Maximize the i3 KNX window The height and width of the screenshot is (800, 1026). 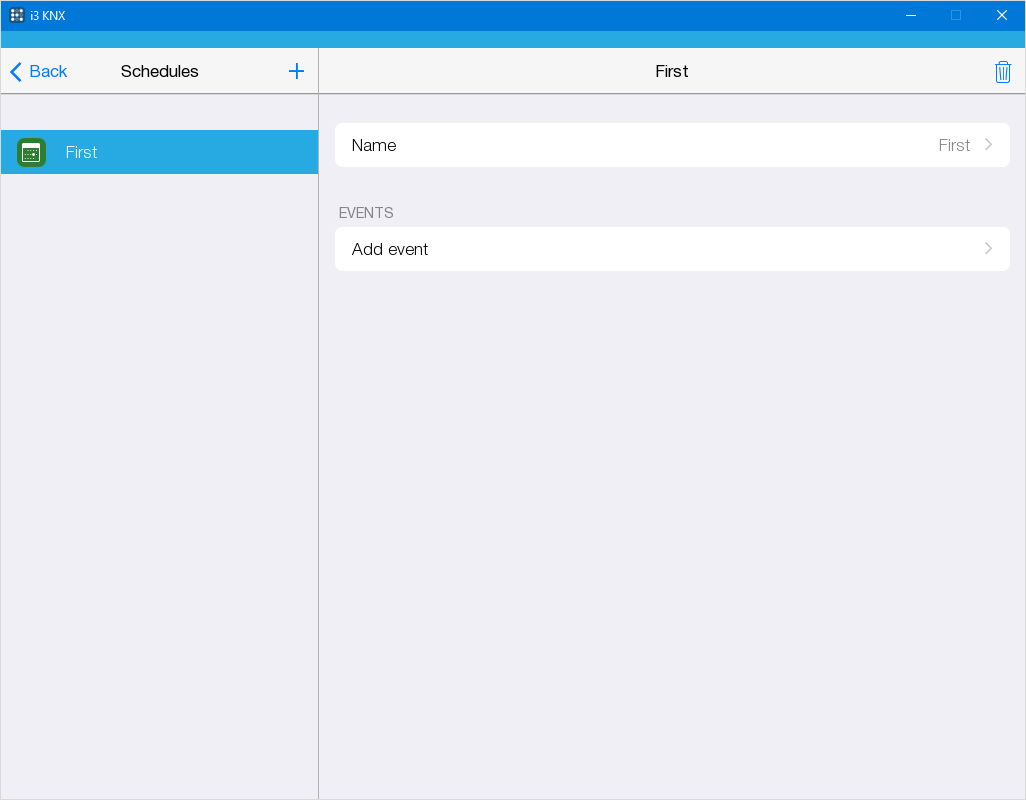pos(956,15)
